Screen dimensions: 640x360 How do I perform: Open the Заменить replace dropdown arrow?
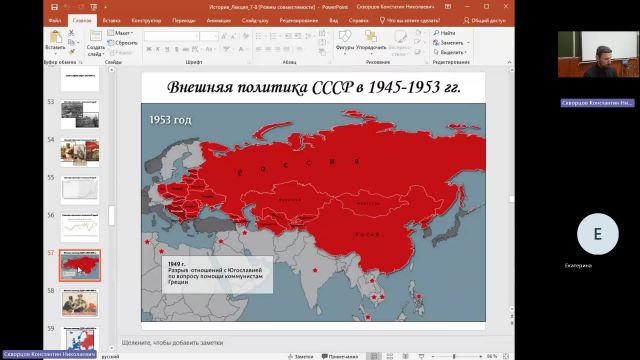(x=468, y=42)
